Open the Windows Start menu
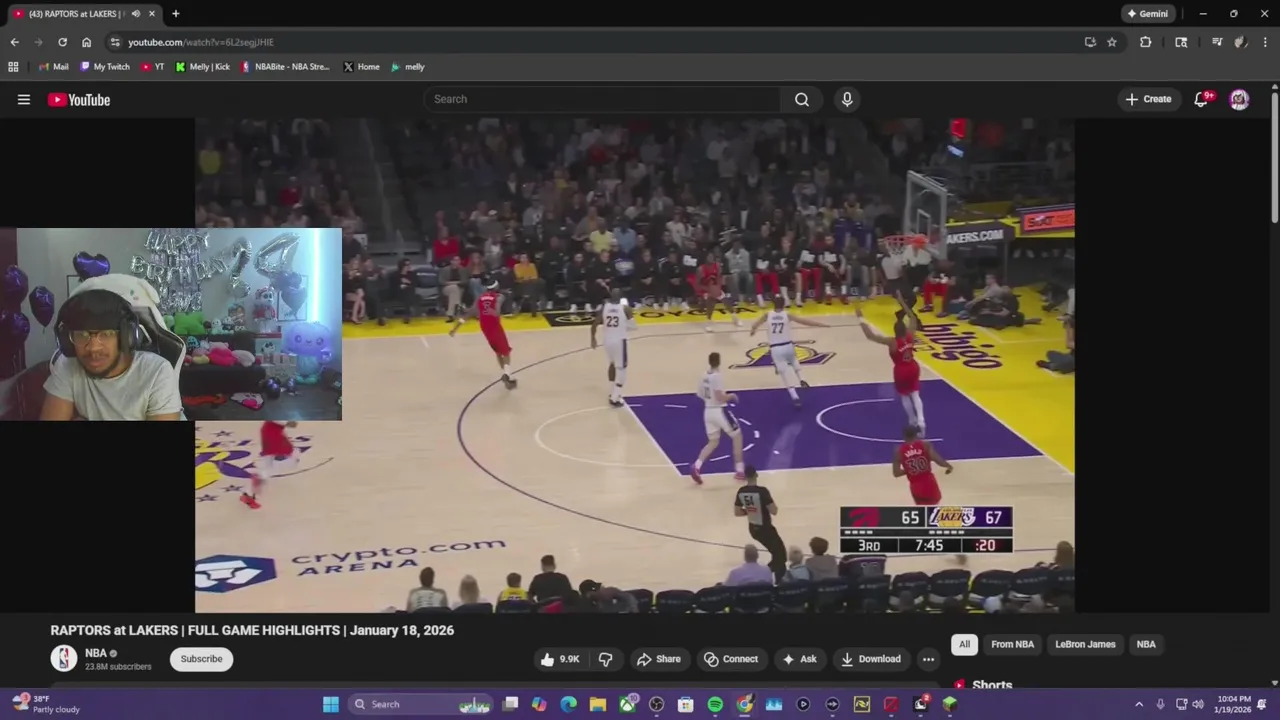 point(331,704)
